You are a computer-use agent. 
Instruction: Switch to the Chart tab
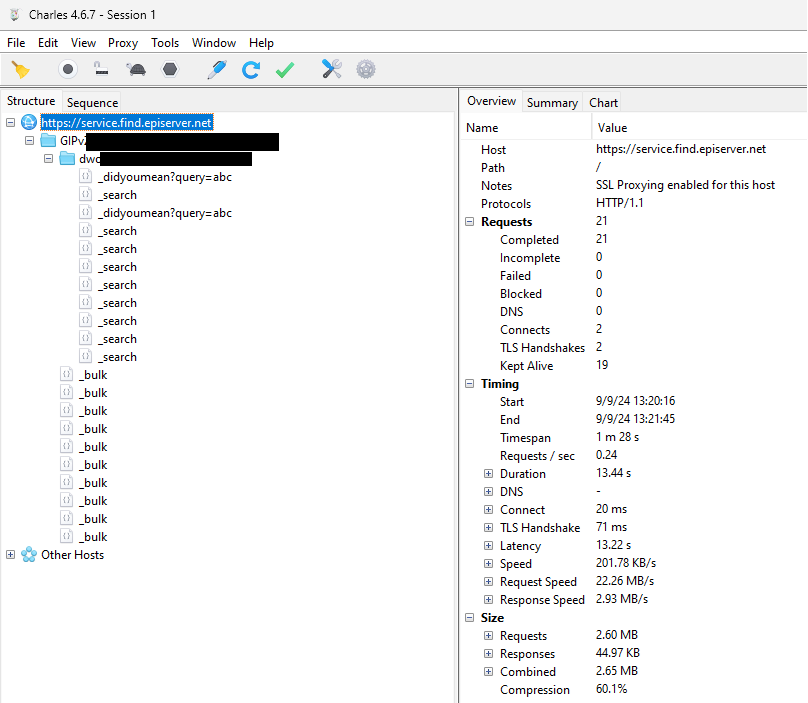603,102
